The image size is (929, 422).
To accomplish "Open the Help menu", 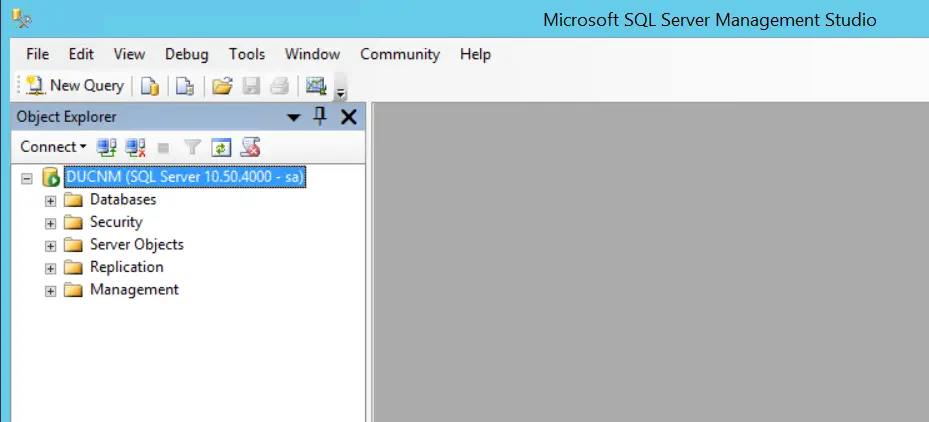I will coord(475,54).
